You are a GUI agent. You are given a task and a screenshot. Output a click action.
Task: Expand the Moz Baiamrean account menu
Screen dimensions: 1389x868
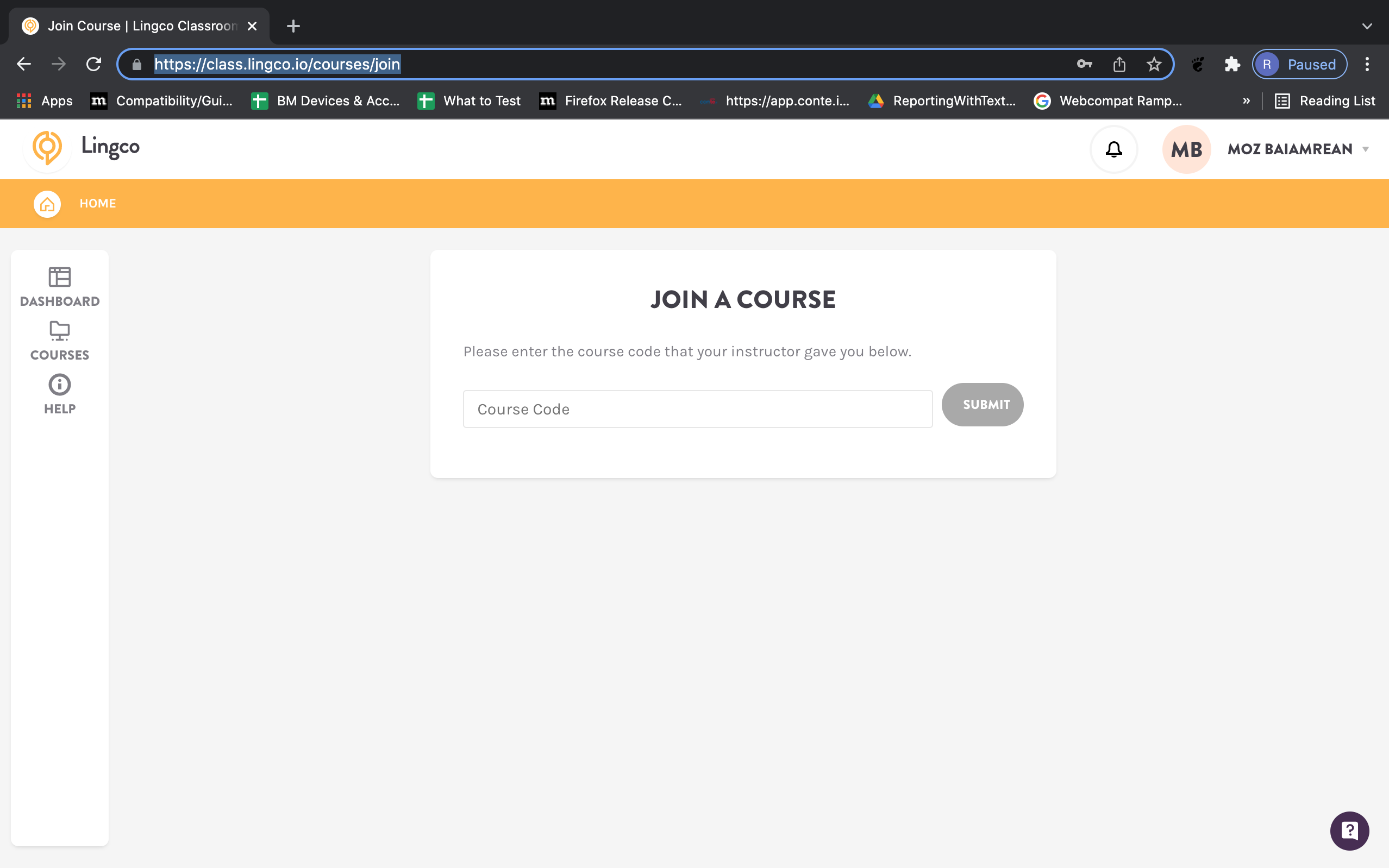tap(1299, 149)
